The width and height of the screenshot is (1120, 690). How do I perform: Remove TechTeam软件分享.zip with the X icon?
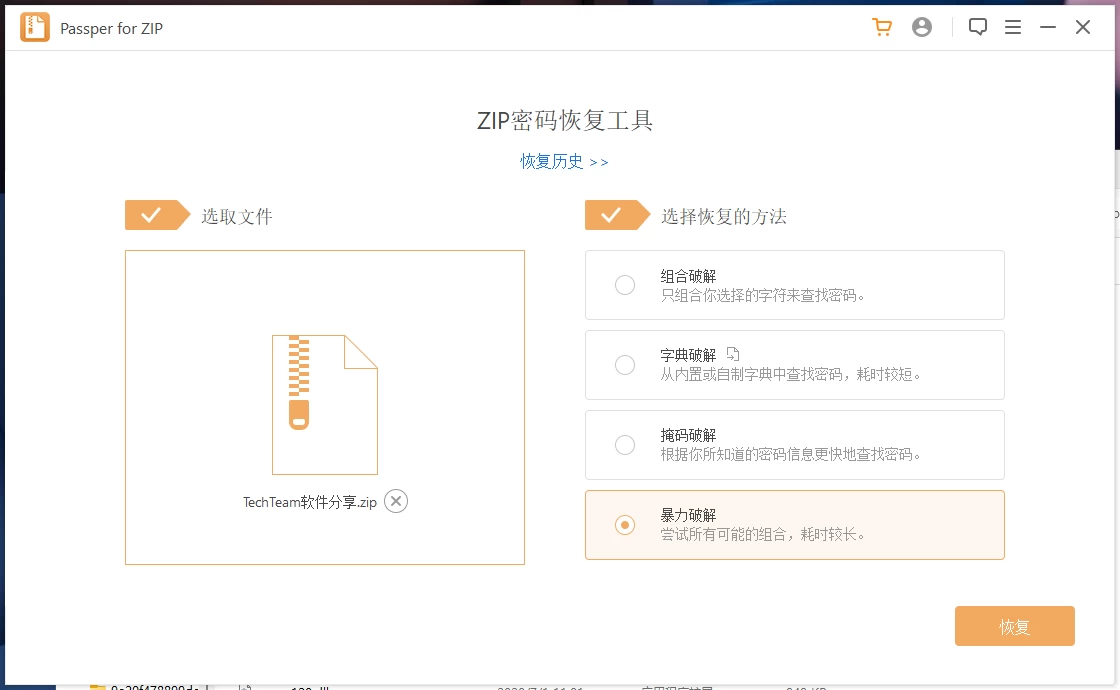pos(395,501)
